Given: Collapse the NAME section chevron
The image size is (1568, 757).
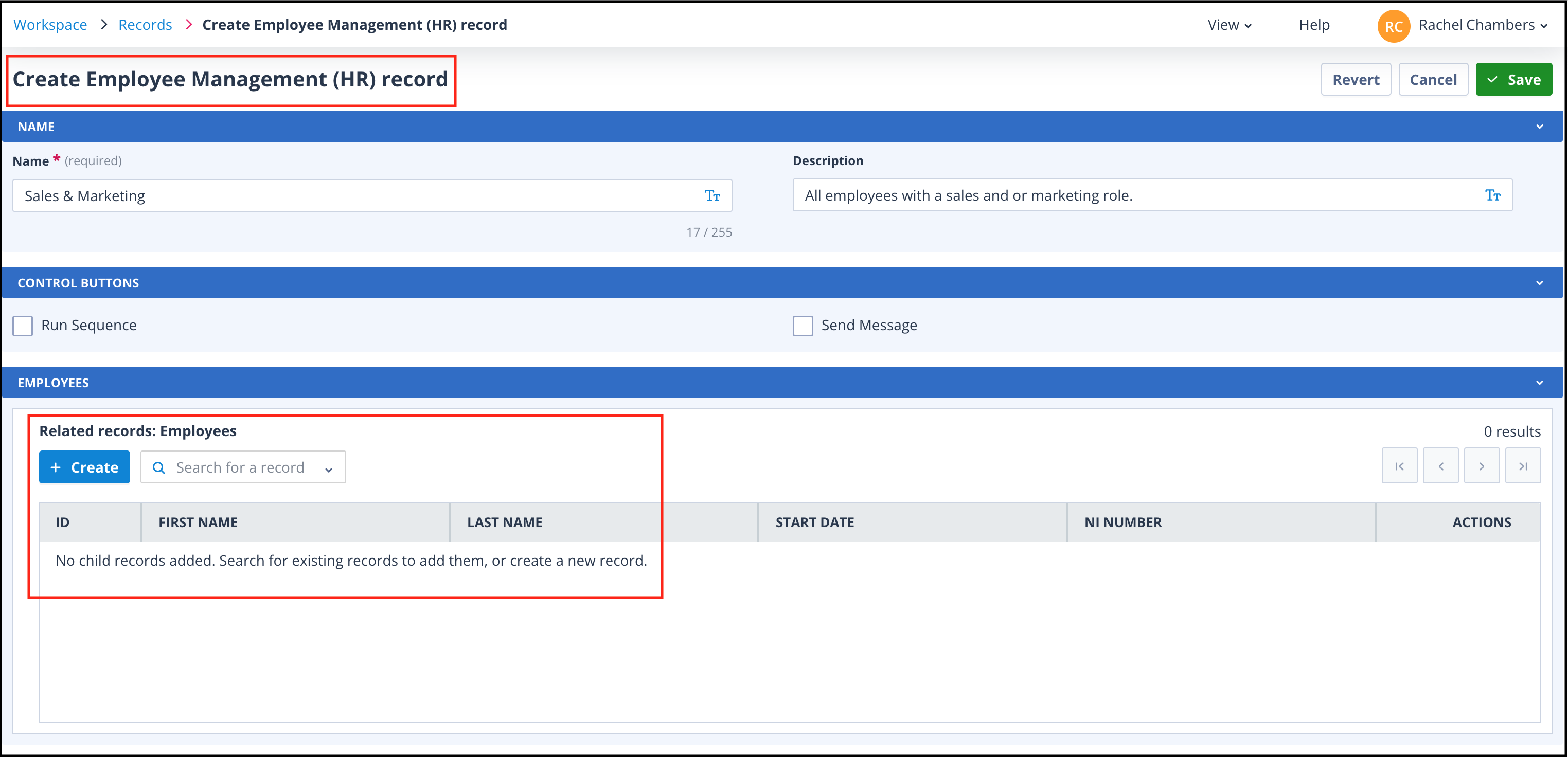Looking at the screenshot, I should click(1539, 127).
